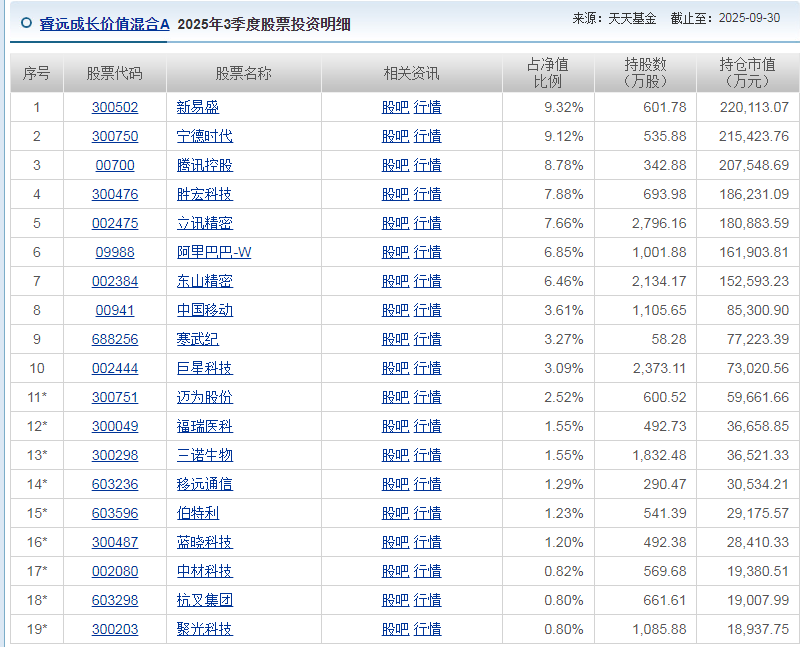Viewport: 803px width, 647px height.
Task: Open 股吧 for 新易盛 row
Action: (x=395, y=107)
